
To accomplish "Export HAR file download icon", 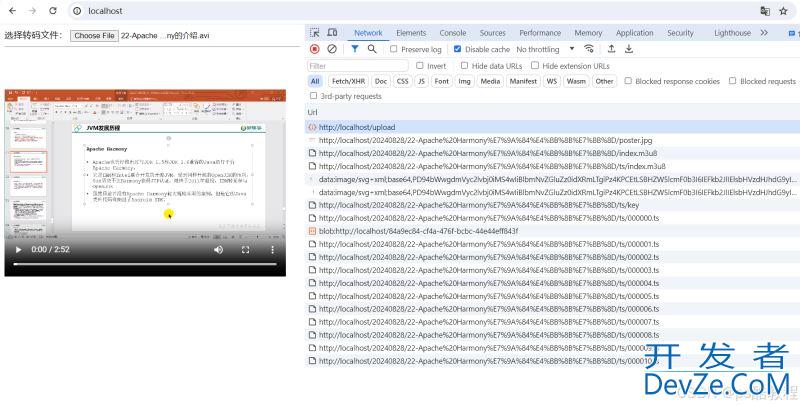I will pos(629,49).
